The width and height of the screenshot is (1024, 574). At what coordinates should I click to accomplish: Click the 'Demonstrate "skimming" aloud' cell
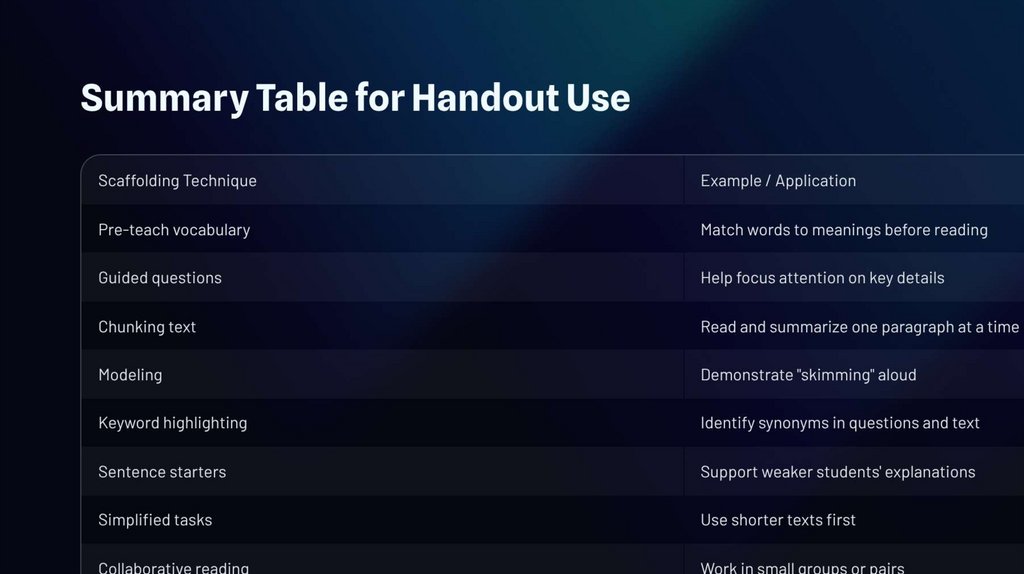[808, 375]
